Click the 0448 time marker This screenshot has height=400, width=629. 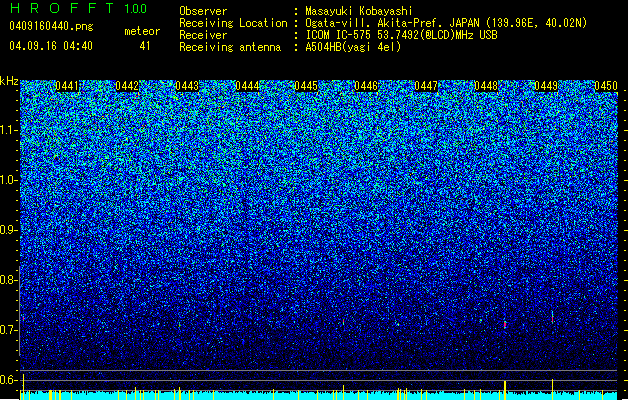pyautogui.click(x=486, y=86)
